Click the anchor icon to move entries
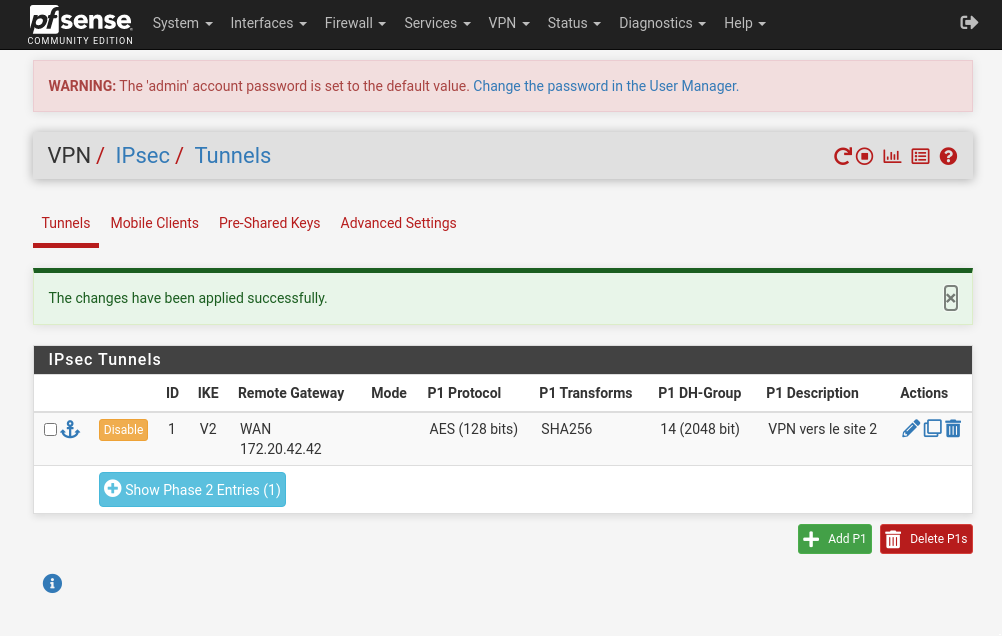Image resolution: width=1002 pixels, height=636 pixels. [x=70, y=429]
